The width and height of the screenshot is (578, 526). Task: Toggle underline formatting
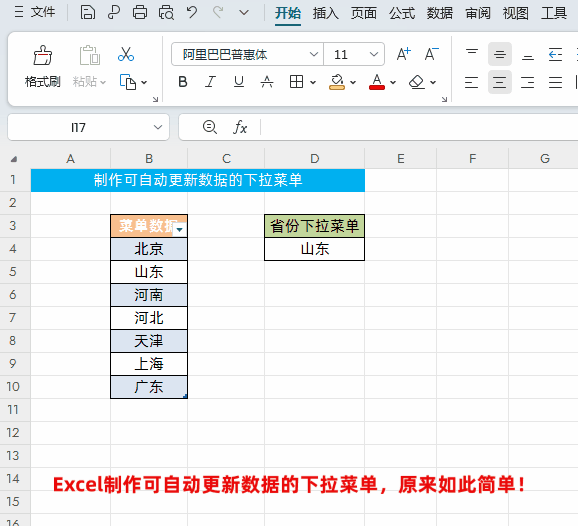pos(239,81)
